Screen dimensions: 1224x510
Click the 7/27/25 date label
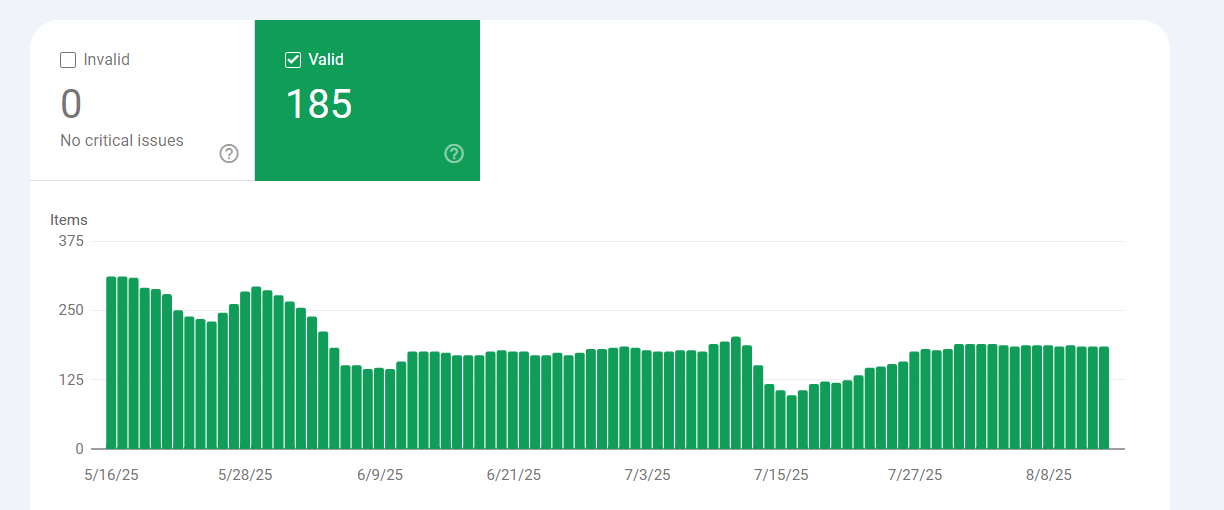916,475
